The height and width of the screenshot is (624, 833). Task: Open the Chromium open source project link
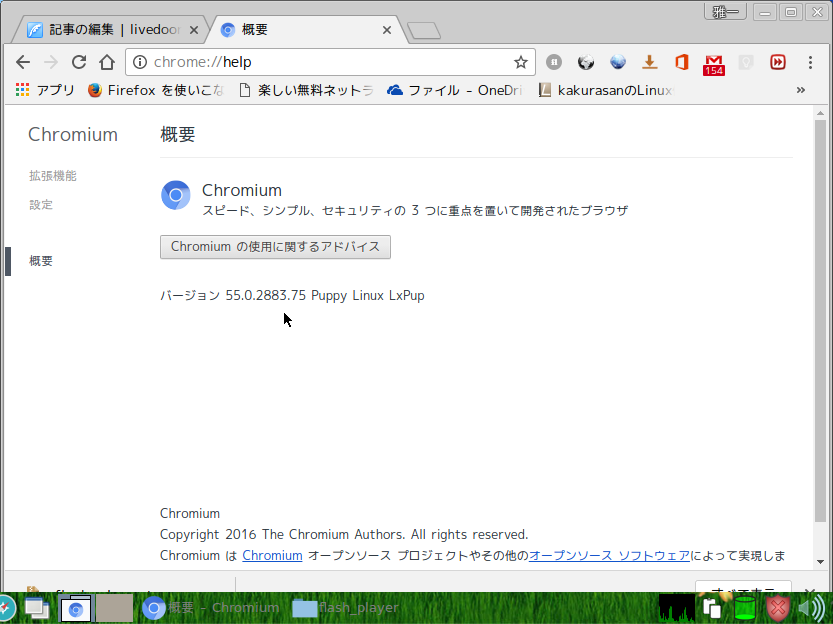(x=272, y=555)
